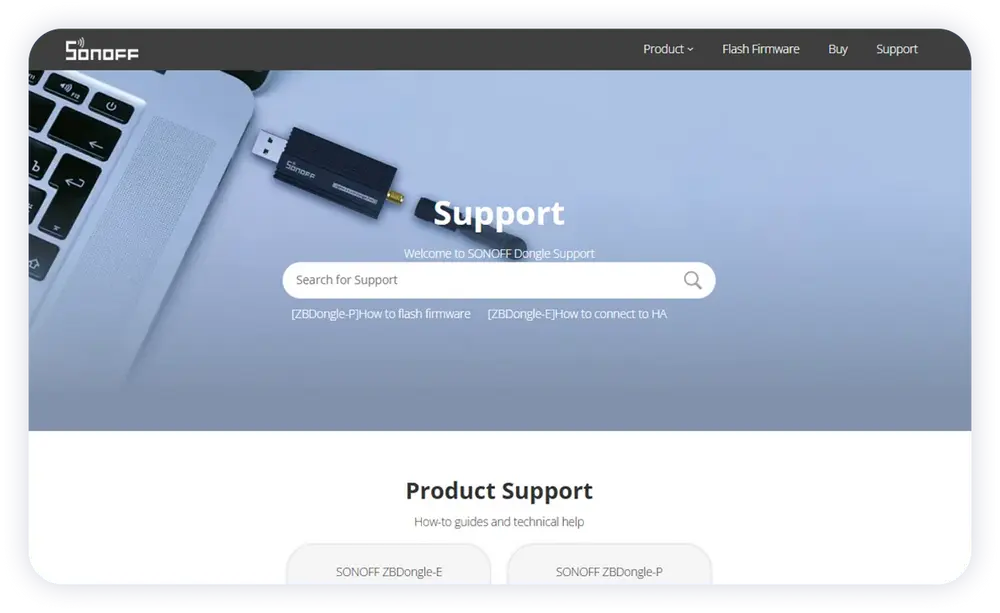Go to the Buy page
This screenshot has width=1000, height=613.
pyautogui.click(x=837, y=49)
